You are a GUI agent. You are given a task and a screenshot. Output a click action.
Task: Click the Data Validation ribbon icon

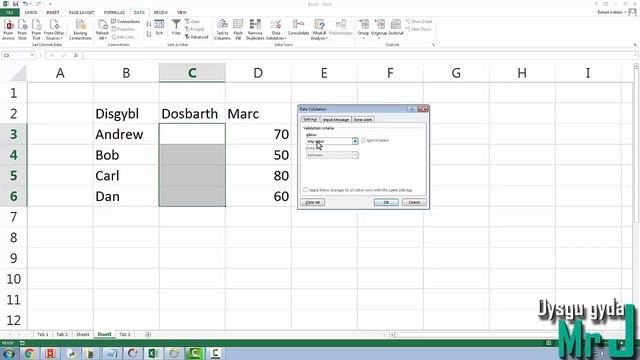click(276, 30)
